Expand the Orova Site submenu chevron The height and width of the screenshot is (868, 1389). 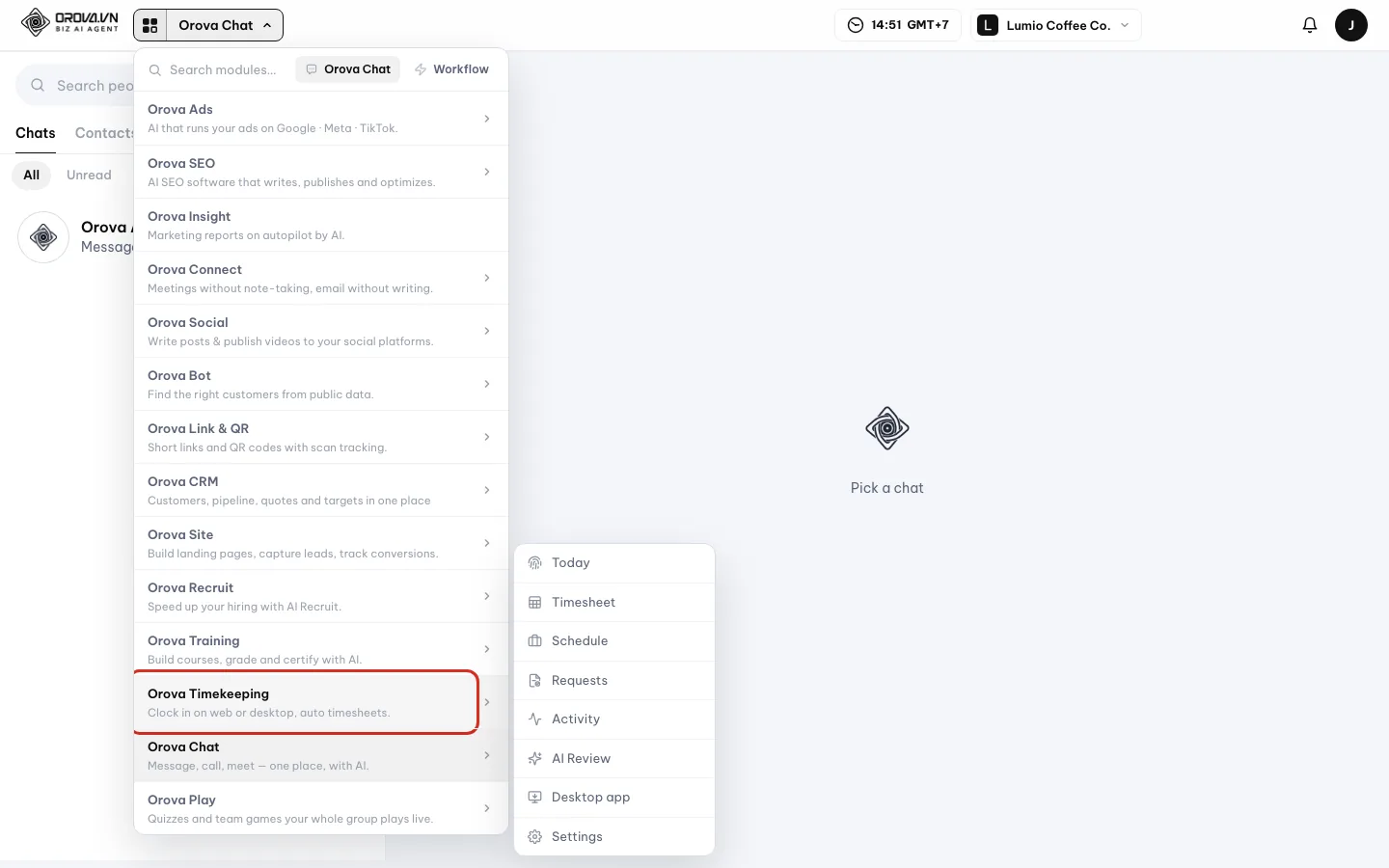487,543
